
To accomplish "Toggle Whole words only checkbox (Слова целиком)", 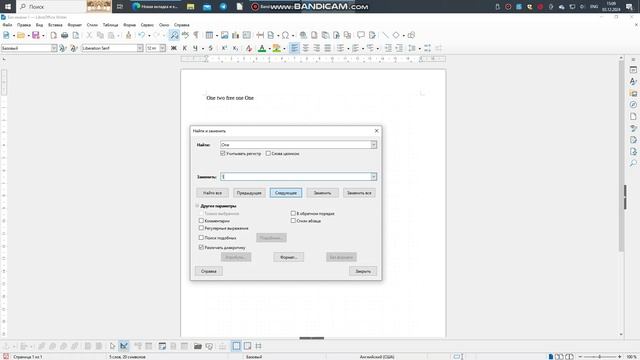I will (x=268, y=153).
